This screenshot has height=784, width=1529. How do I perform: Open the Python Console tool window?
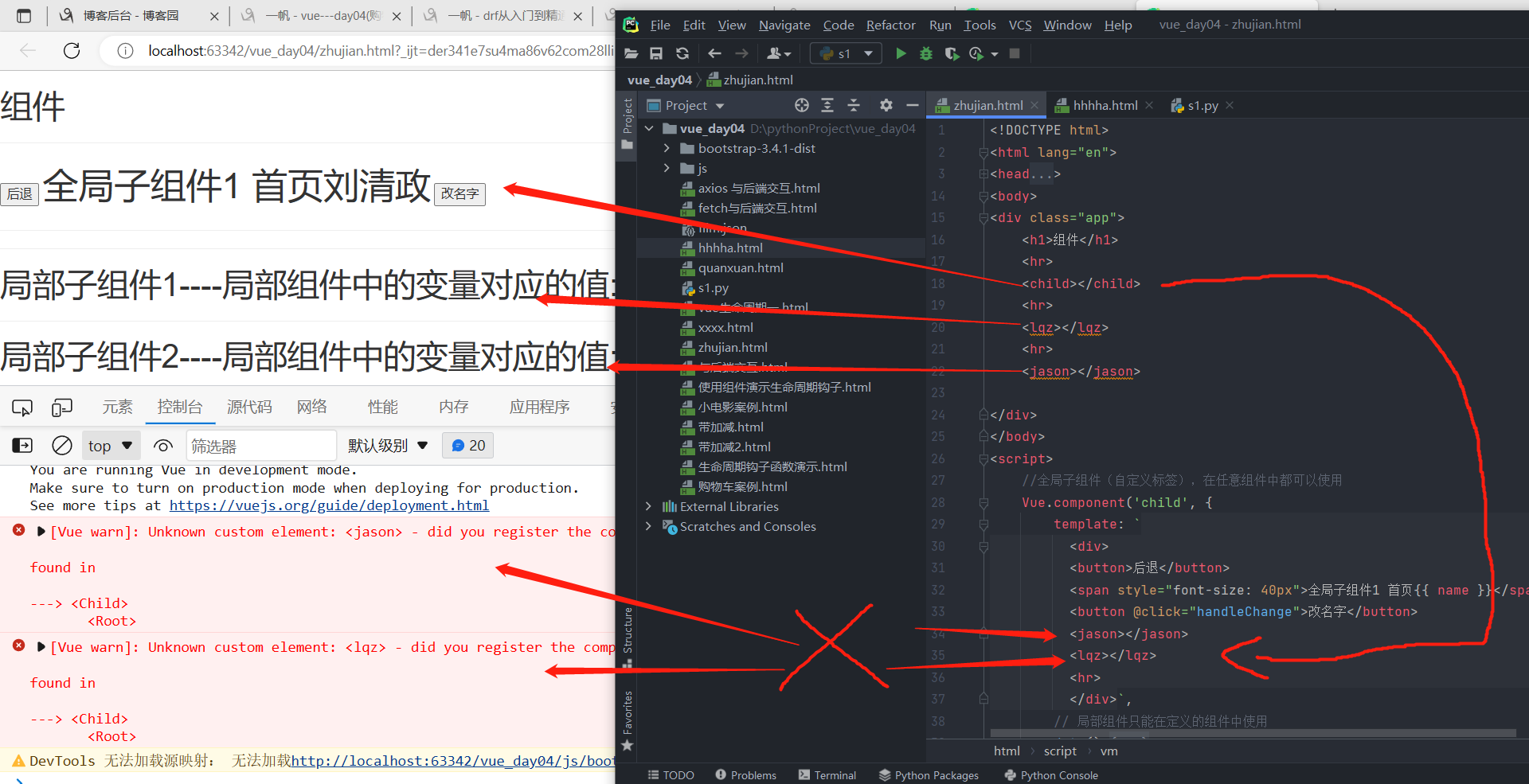point(1051,775)
